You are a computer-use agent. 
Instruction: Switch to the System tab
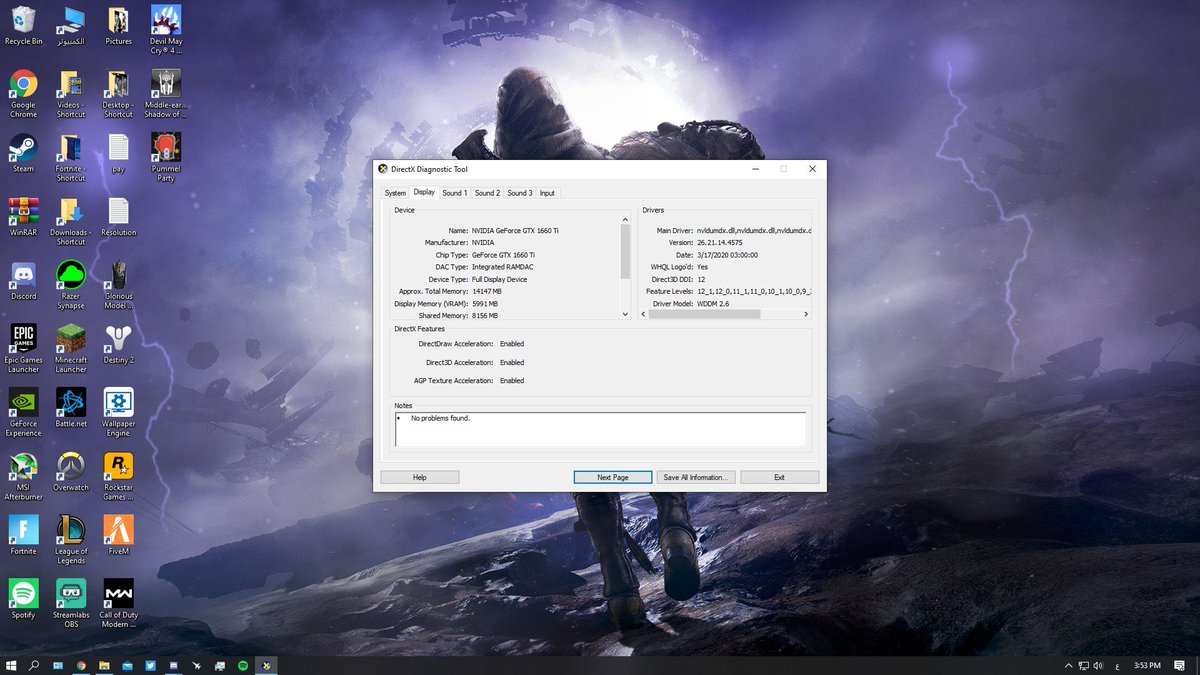395,193
